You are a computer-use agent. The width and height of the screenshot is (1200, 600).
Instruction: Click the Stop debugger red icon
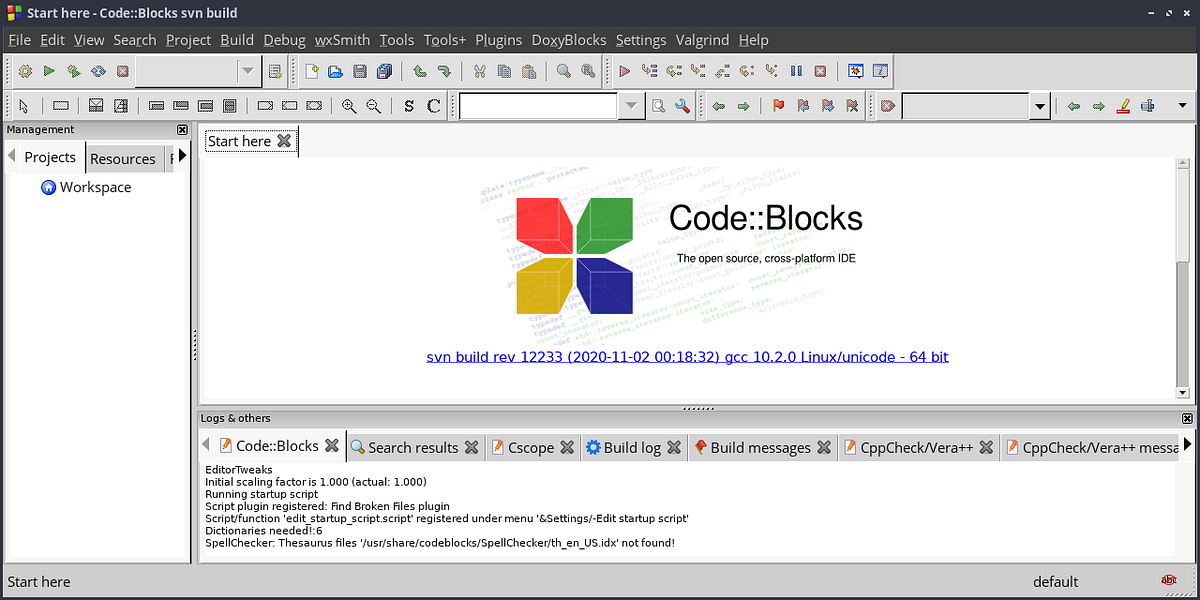coord(820,71)
